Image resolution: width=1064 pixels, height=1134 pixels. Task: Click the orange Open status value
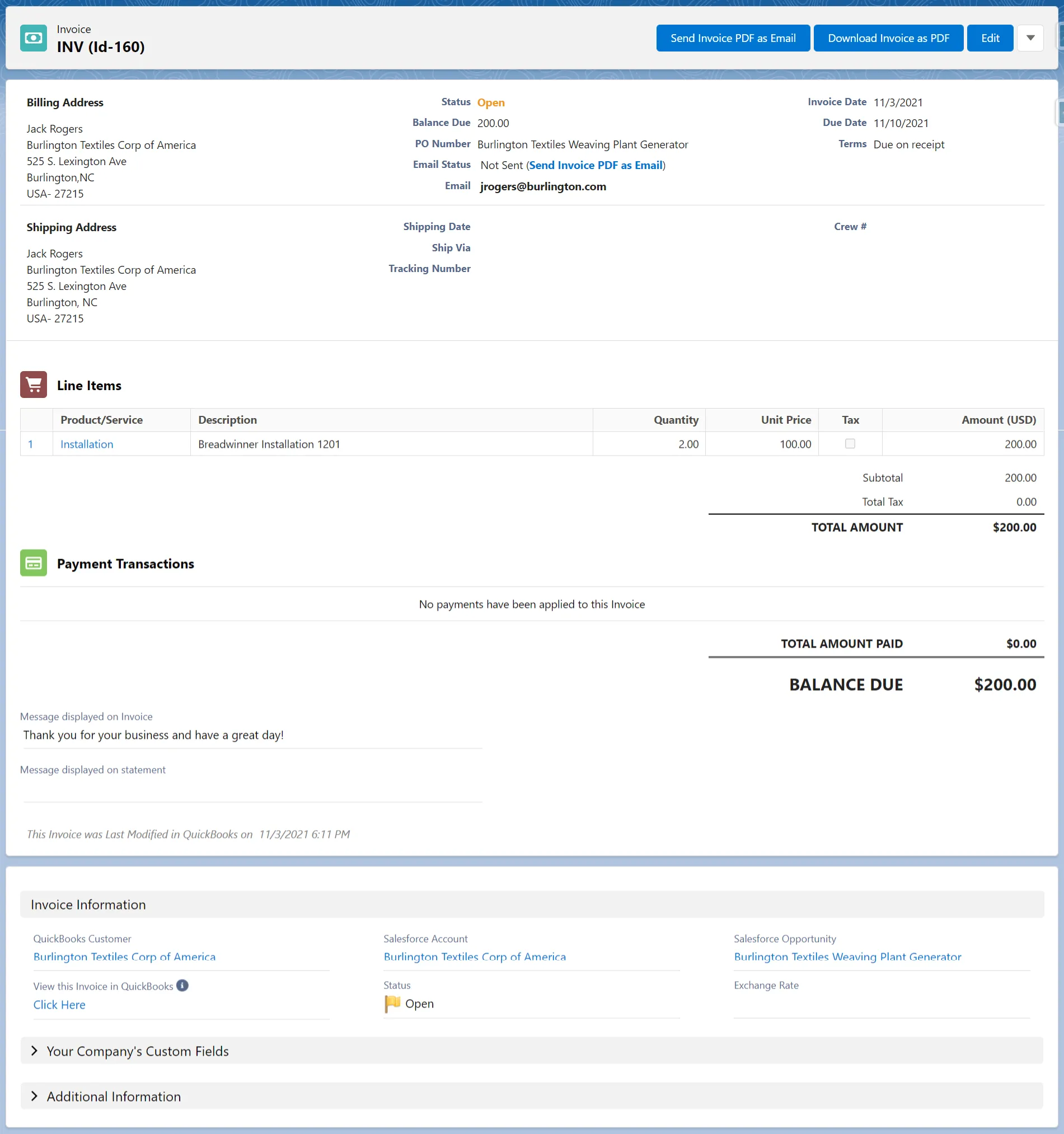[x=491, y=102]
